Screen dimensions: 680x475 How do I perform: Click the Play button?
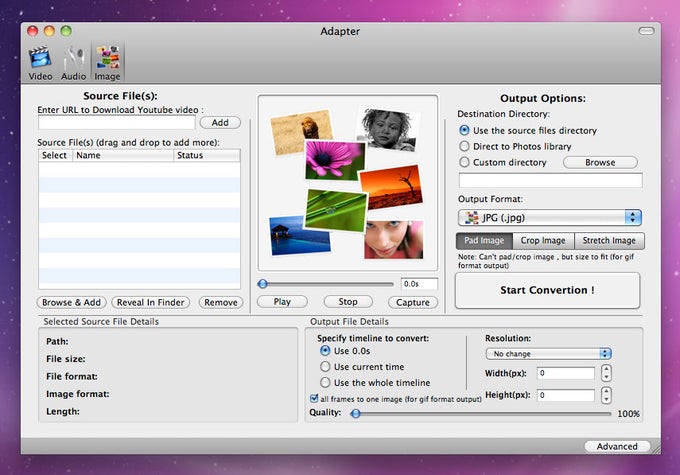[x=282, y=301]
